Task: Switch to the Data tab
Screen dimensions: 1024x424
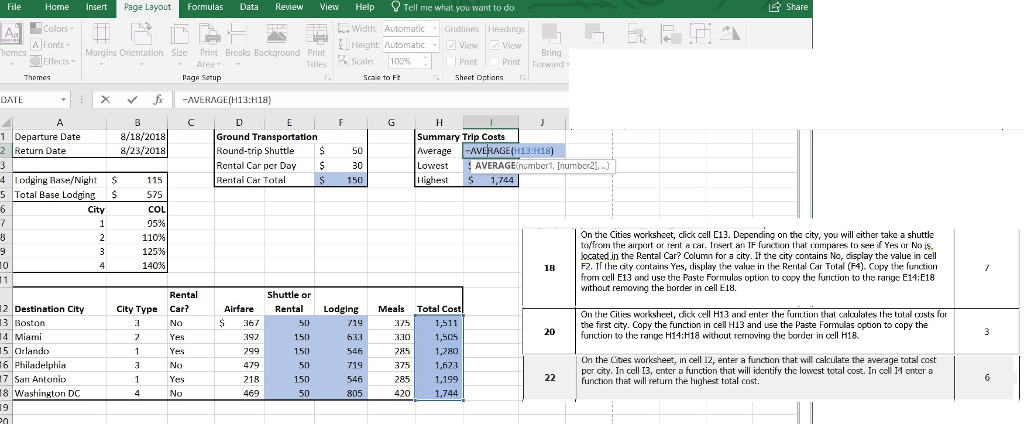Action: point(249,7)
